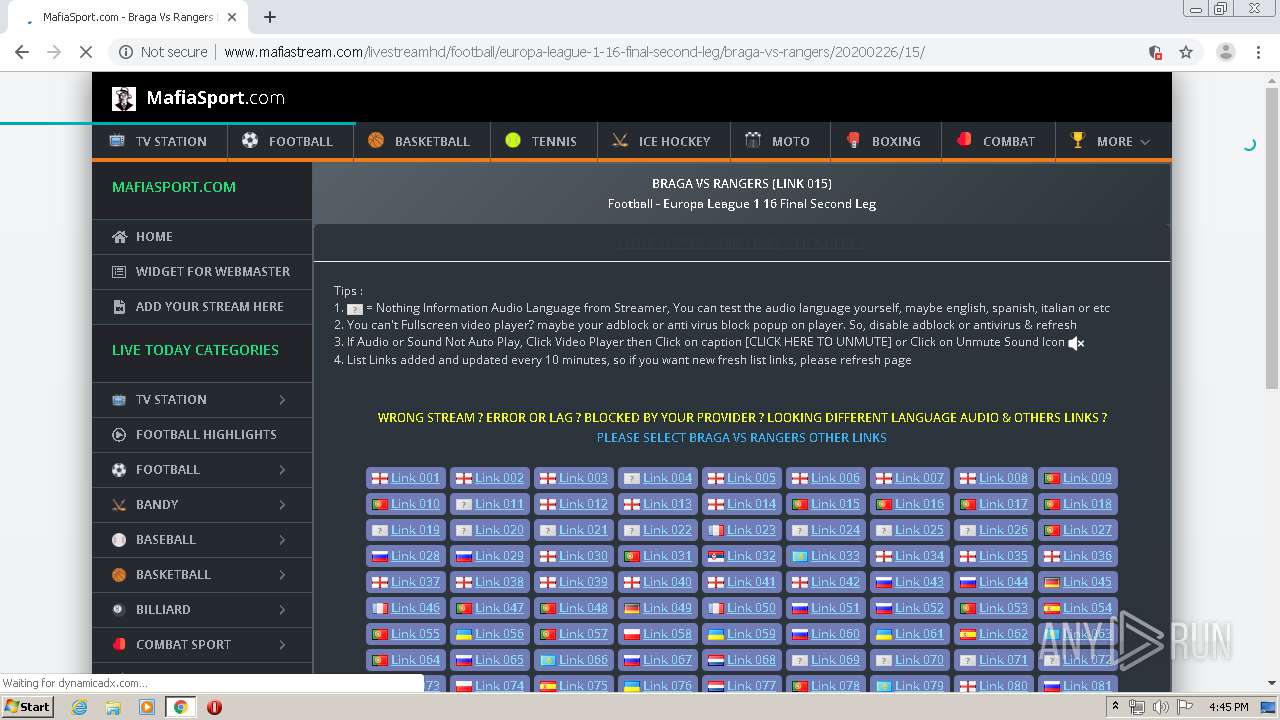
Task: Open File Explorer from taskbar
Action: pyautogui.click(x=113, y=707)
